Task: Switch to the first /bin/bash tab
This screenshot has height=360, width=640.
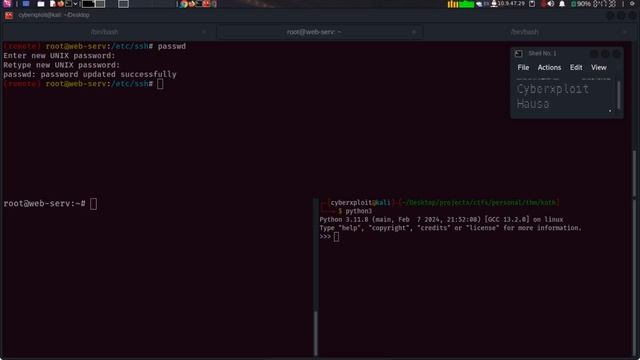Action: 104,32
